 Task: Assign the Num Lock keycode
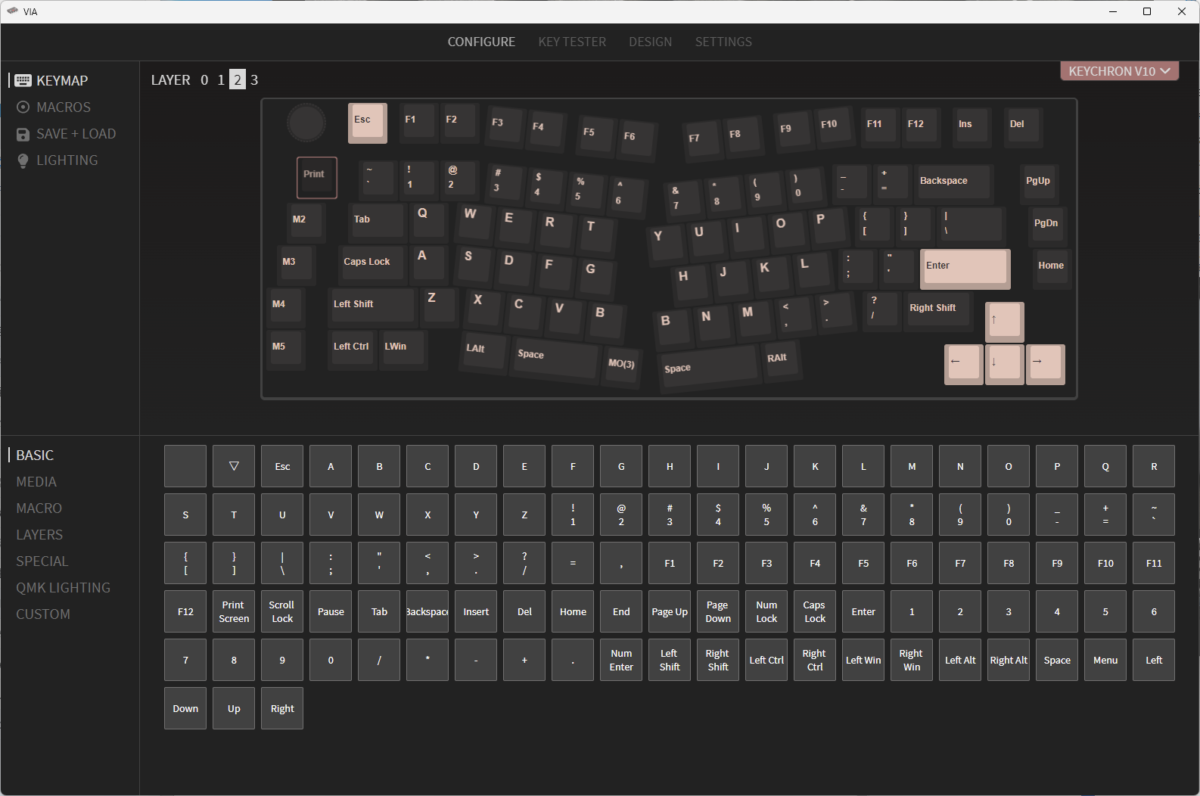click(766, 611)
